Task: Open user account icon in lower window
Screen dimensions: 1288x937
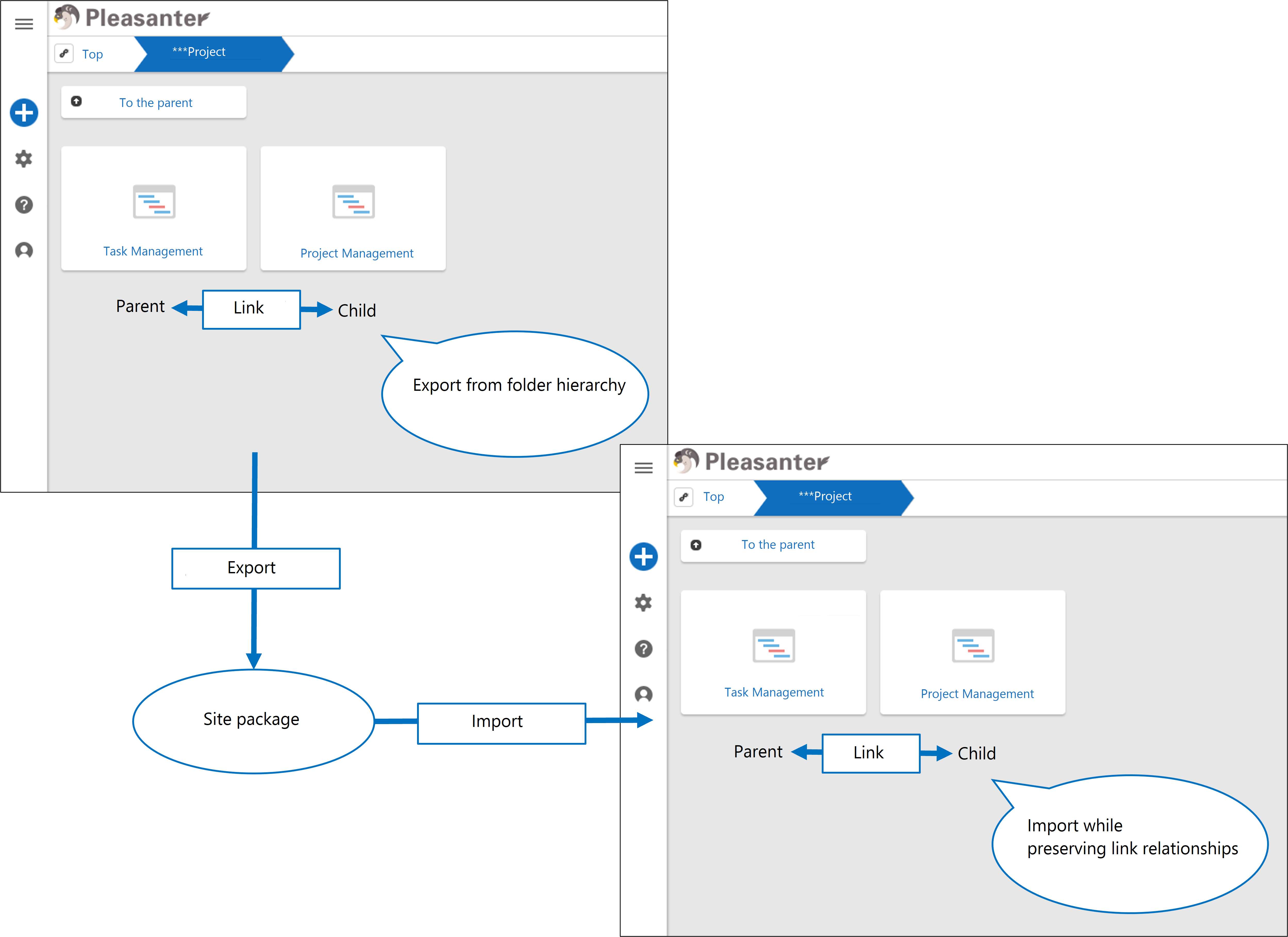Action: 643,694
